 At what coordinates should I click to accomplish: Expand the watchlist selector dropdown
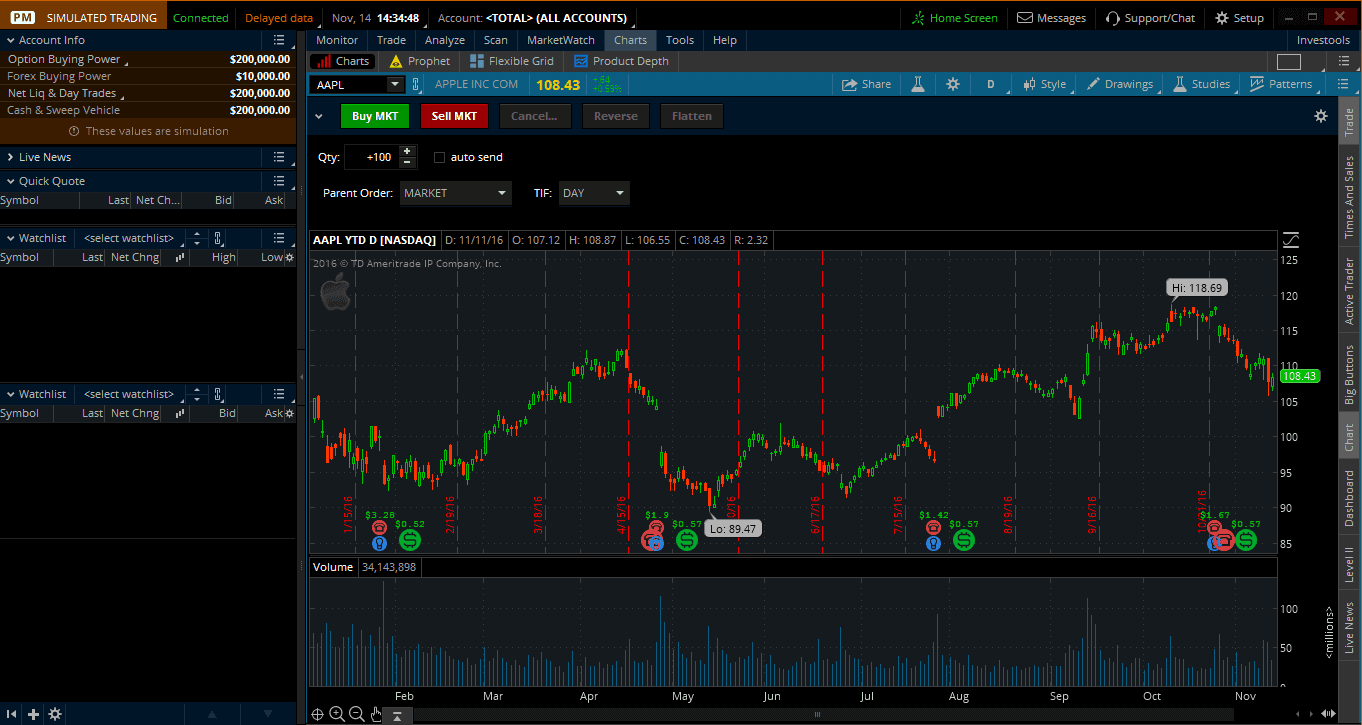click(x=129, y=237)
